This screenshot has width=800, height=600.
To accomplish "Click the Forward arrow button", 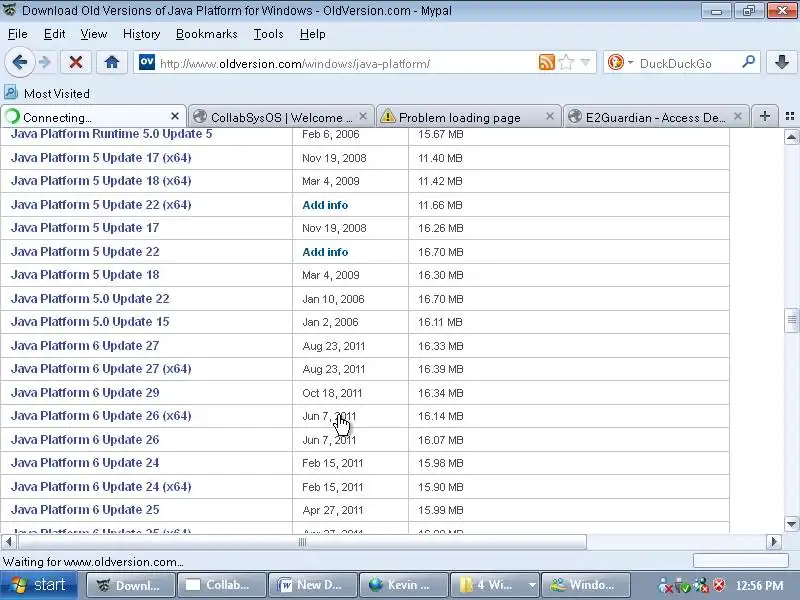I will (45, 63).
